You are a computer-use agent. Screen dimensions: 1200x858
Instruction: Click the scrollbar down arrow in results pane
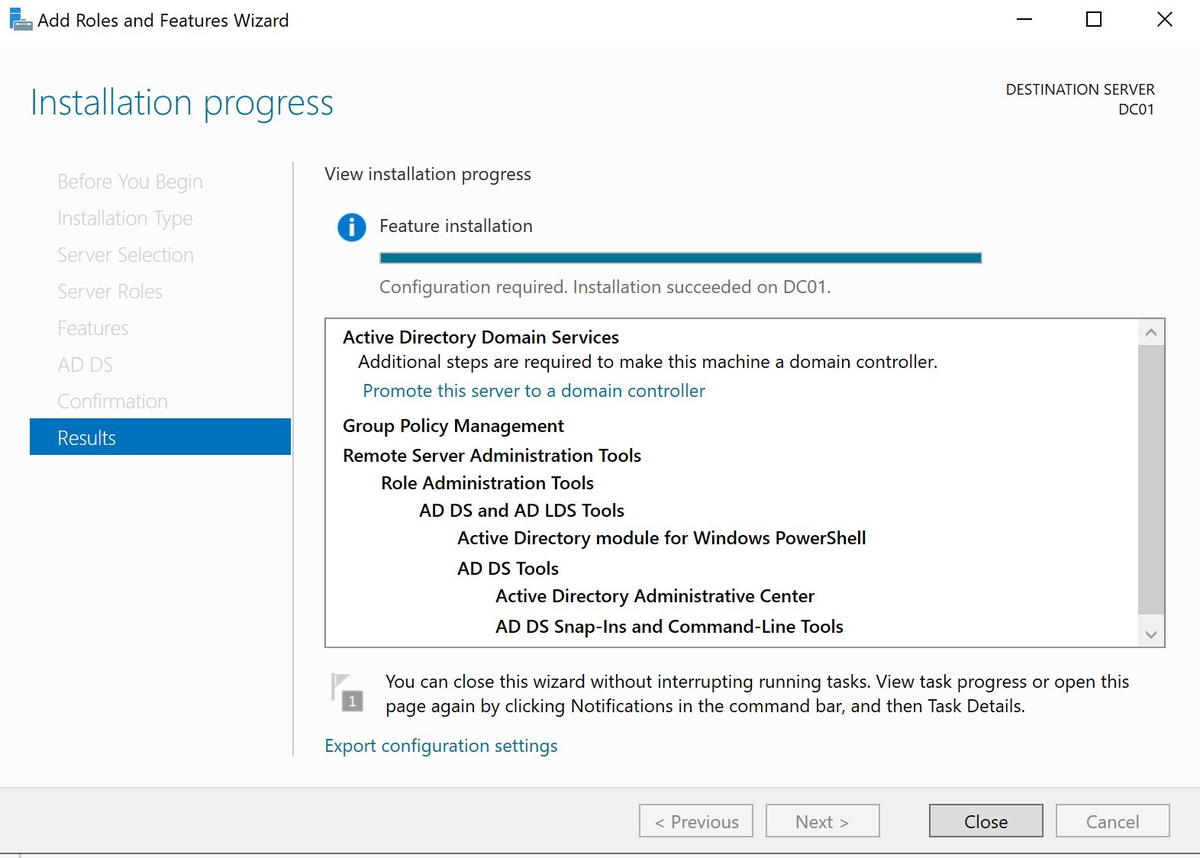1151,634
